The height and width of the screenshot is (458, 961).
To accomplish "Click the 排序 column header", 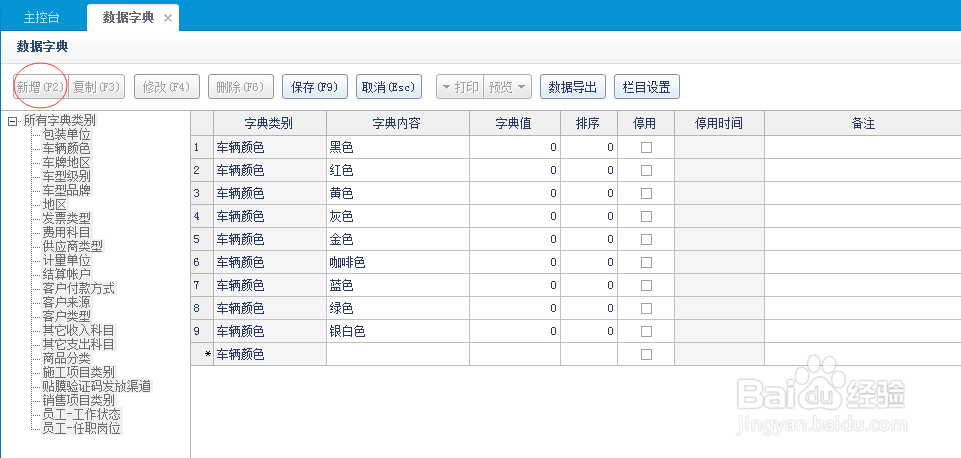I will click(589, 123).
